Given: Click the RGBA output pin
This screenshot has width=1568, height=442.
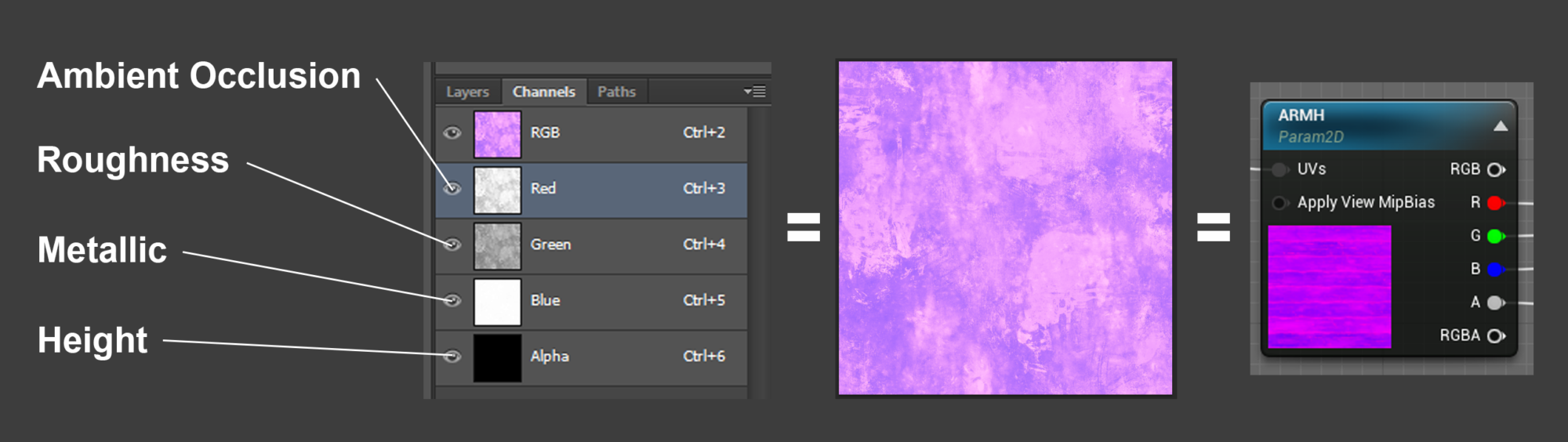Looking at the screenshot, I should click(1495, 336).
